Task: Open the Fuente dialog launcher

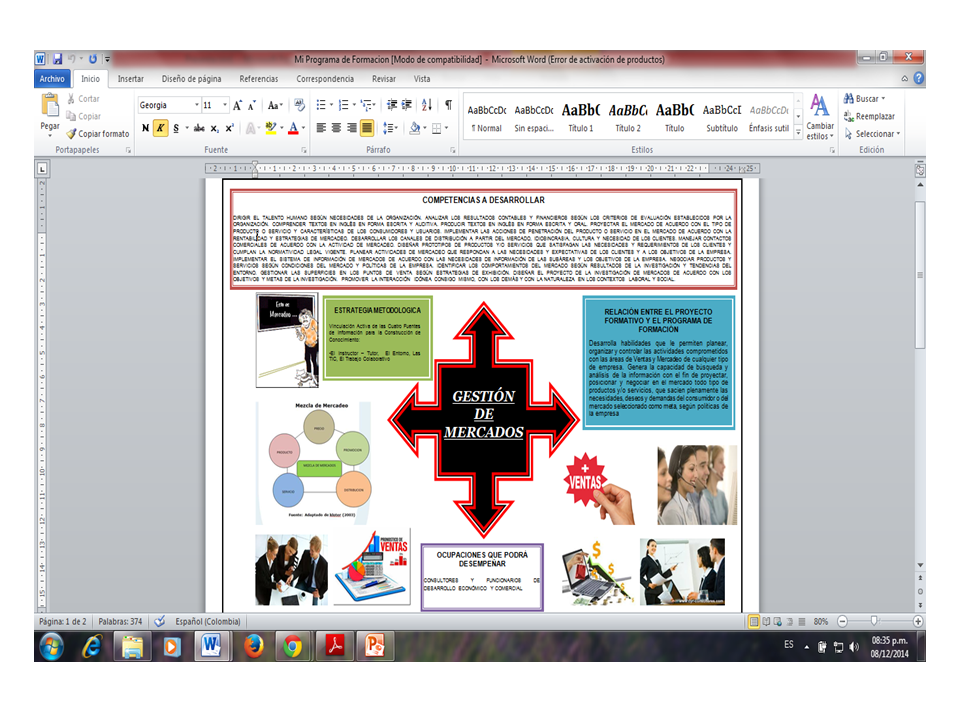Action: [304, 150]
